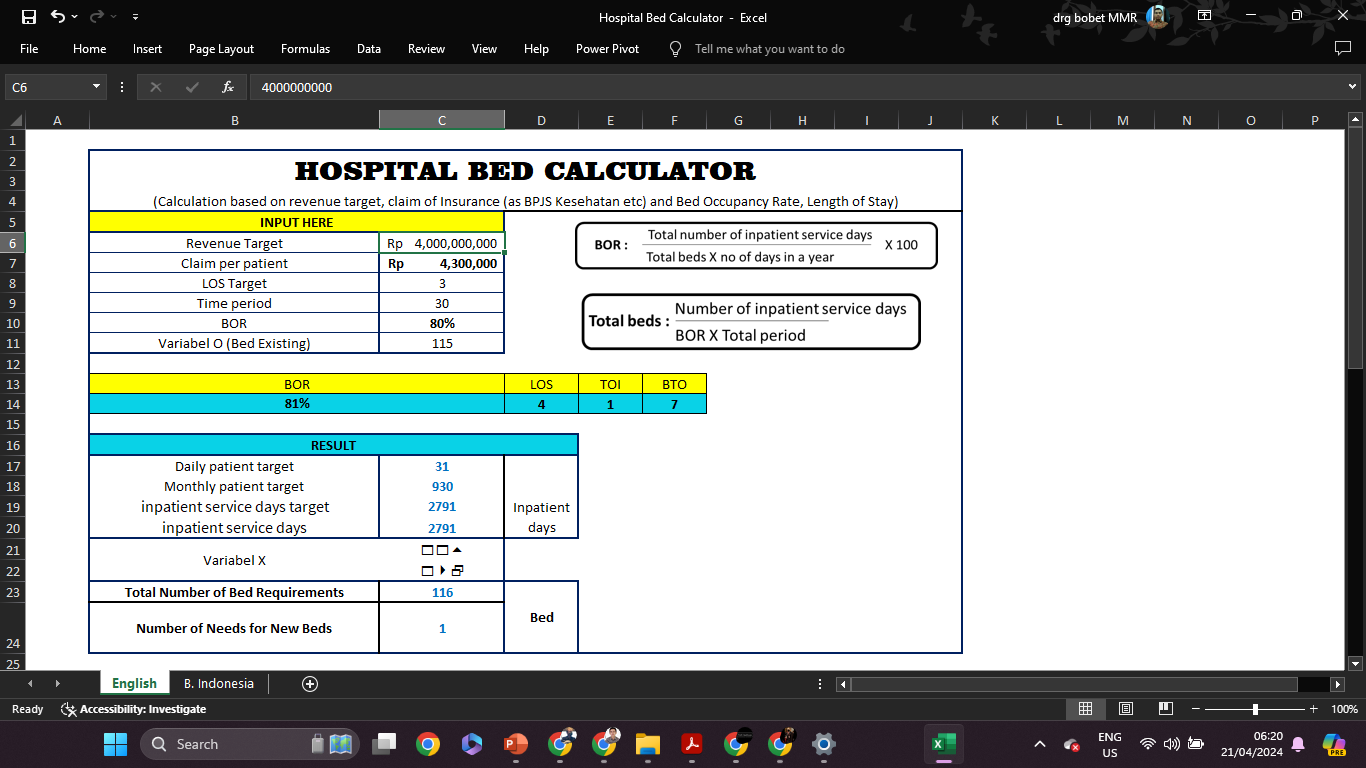Undo the last action

click(57, 17)
